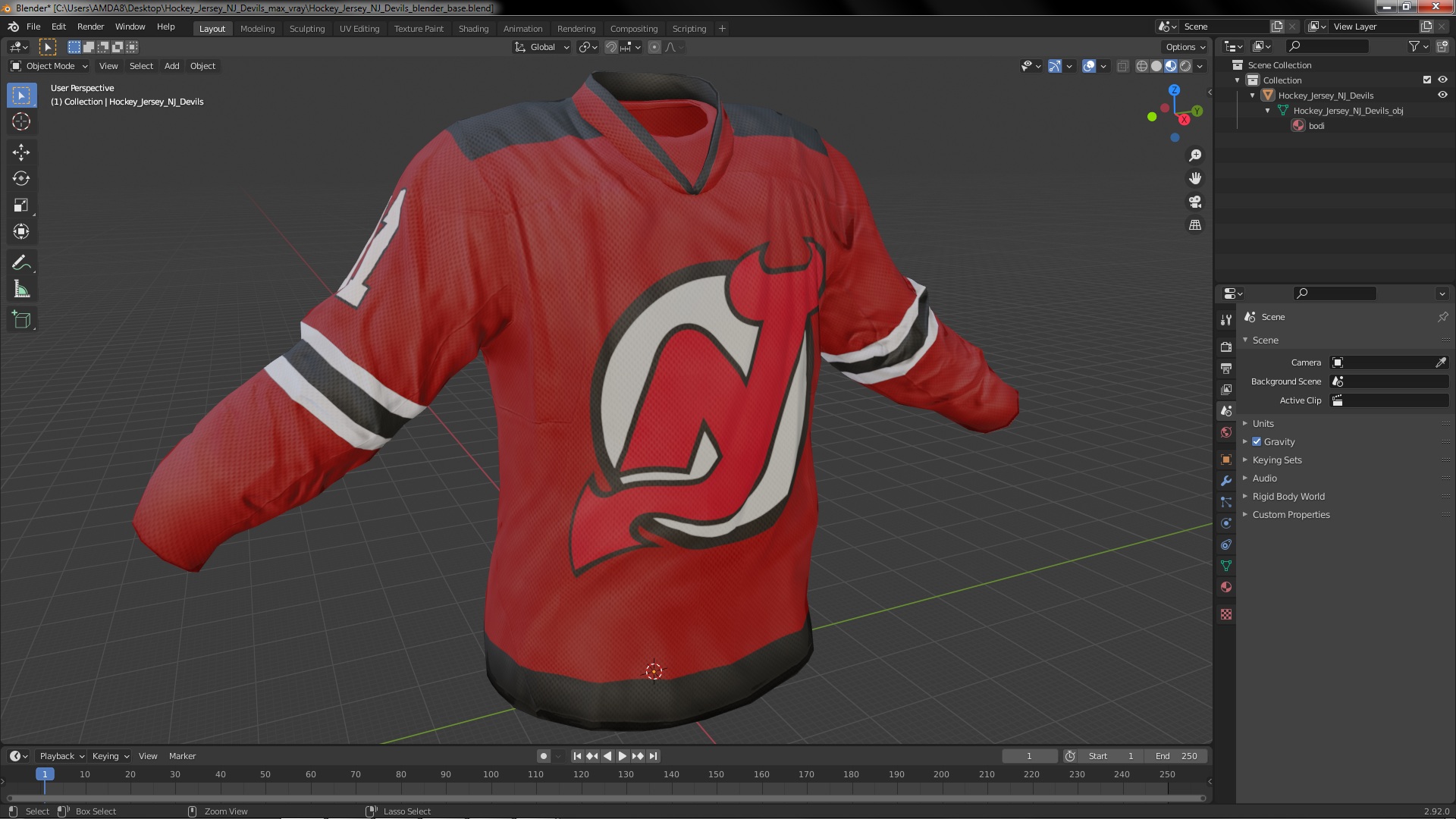Open the Output properties tab
The width and height of the screenshot is (1456, 819).
point(1226,368)
